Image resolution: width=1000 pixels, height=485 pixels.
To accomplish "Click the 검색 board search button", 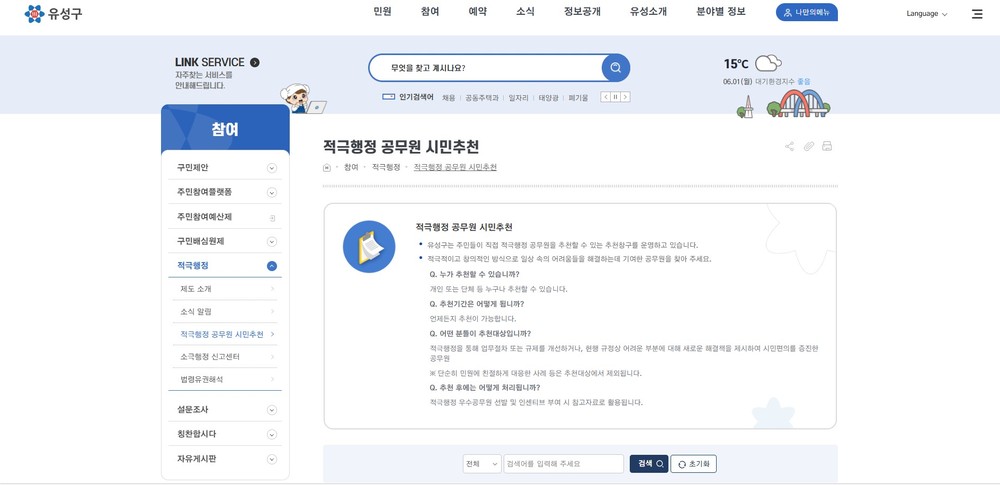I will point(649,464).
